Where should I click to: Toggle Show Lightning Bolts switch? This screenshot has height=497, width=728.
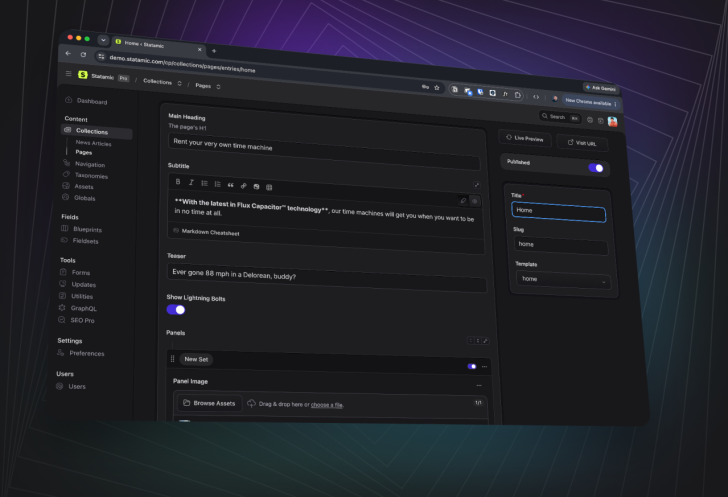[x=176, y=309]
